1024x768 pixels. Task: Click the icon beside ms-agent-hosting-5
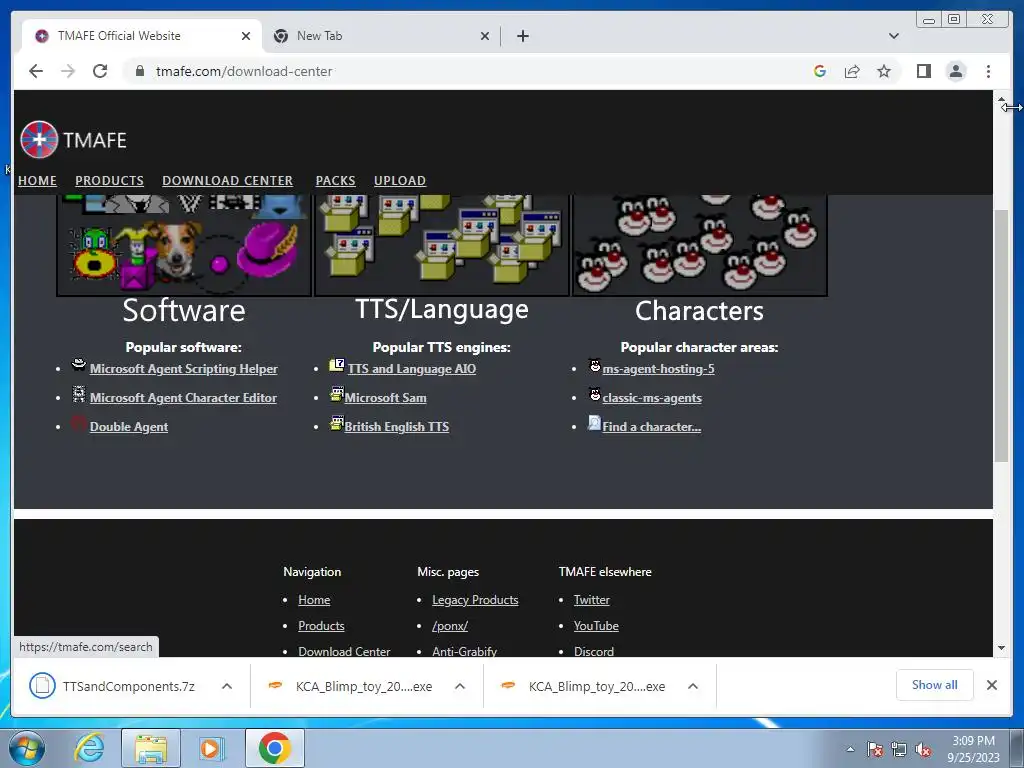(594, 365)
